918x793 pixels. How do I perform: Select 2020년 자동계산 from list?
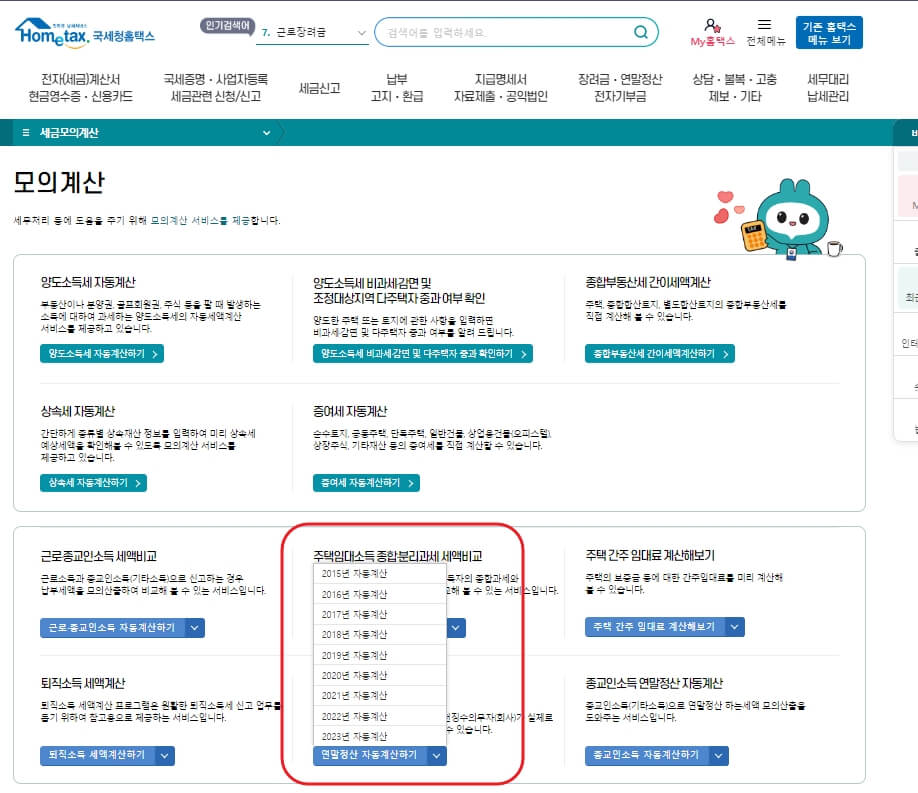[x=380, y=675]
